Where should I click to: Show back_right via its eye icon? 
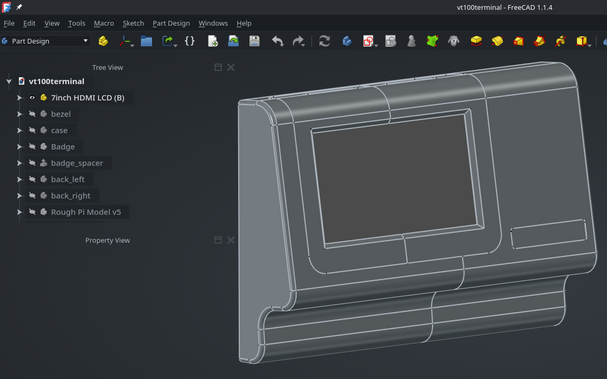(x=32, y=196)
